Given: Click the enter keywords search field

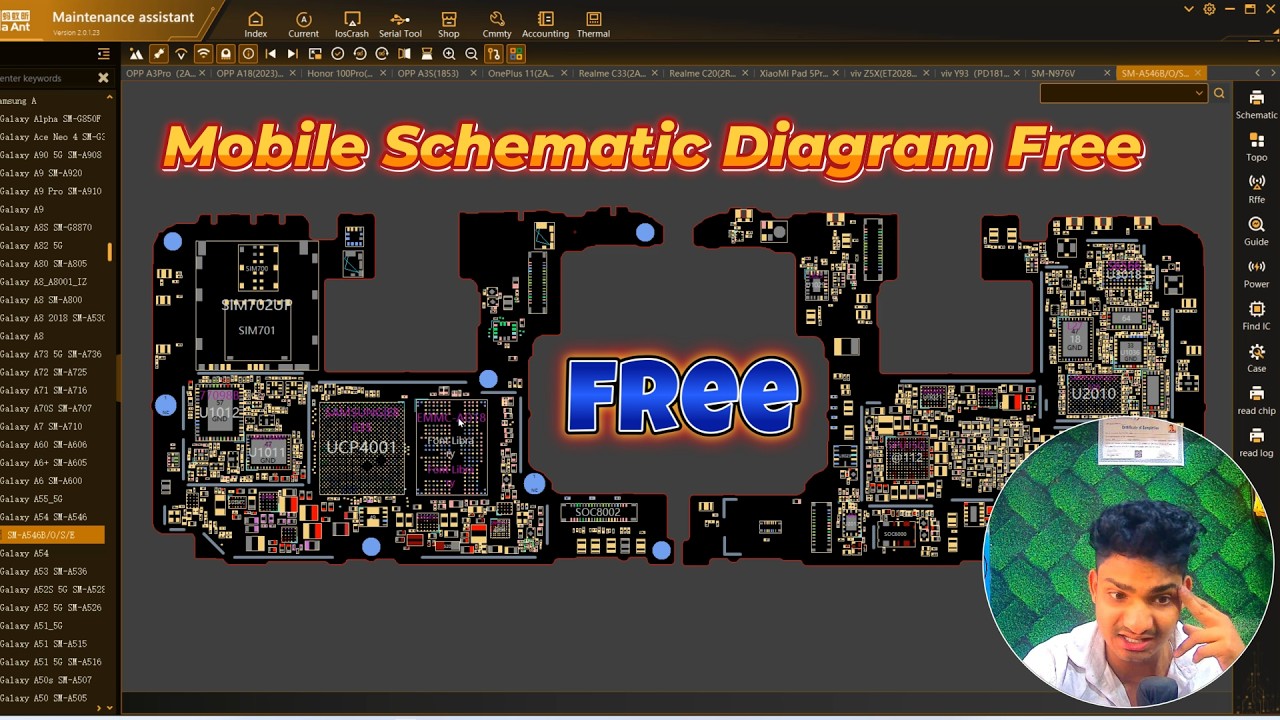Looking at the screenshot, I should [x=46, y=78].
